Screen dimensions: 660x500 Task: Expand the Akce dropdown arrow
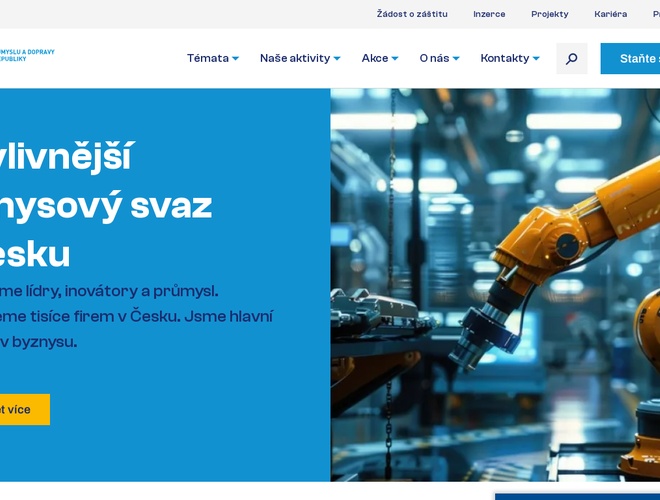[395, 59]
